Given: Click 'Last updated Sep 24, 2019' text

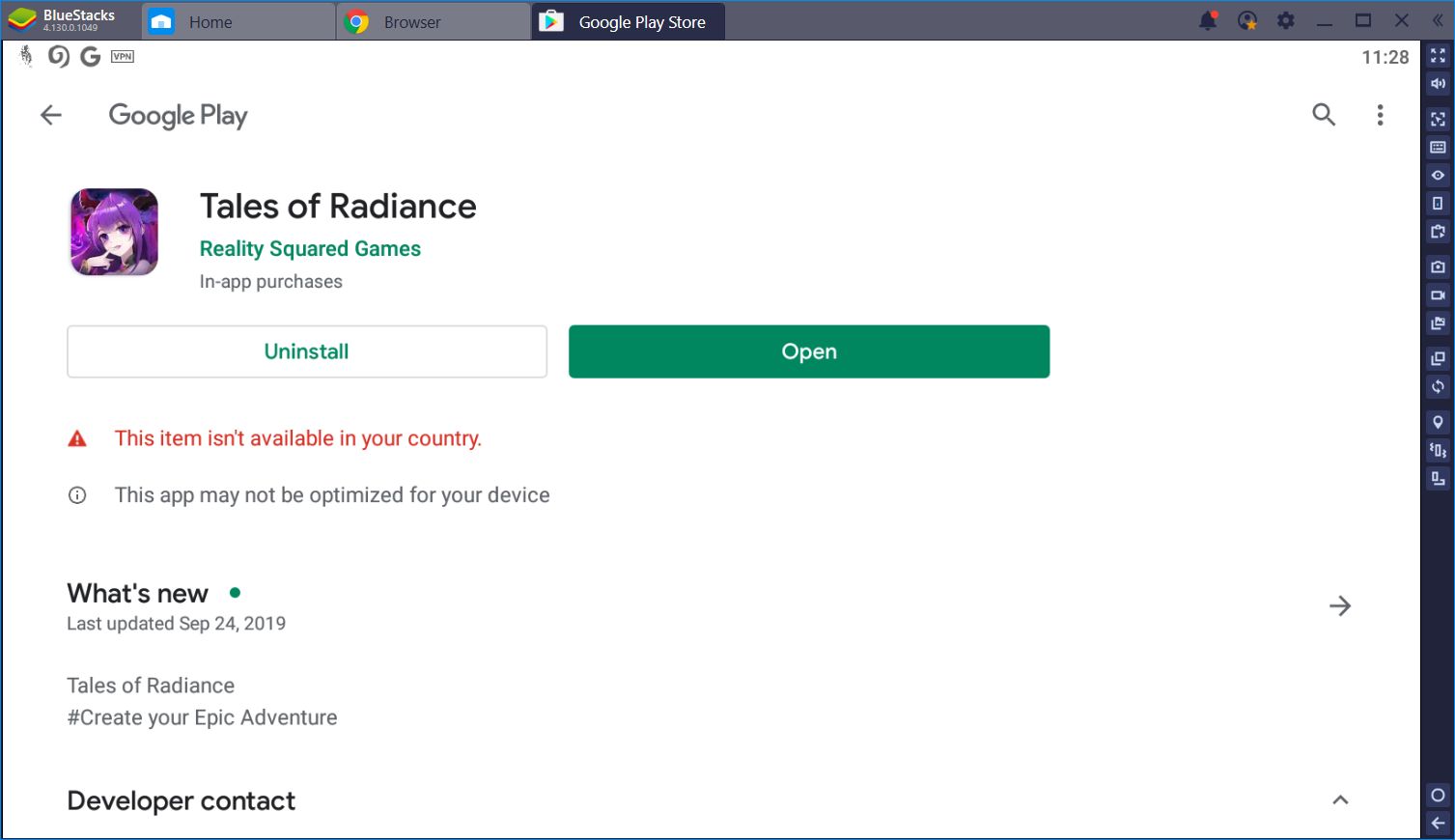Looking at the screenshot, I should pos(176,624).
